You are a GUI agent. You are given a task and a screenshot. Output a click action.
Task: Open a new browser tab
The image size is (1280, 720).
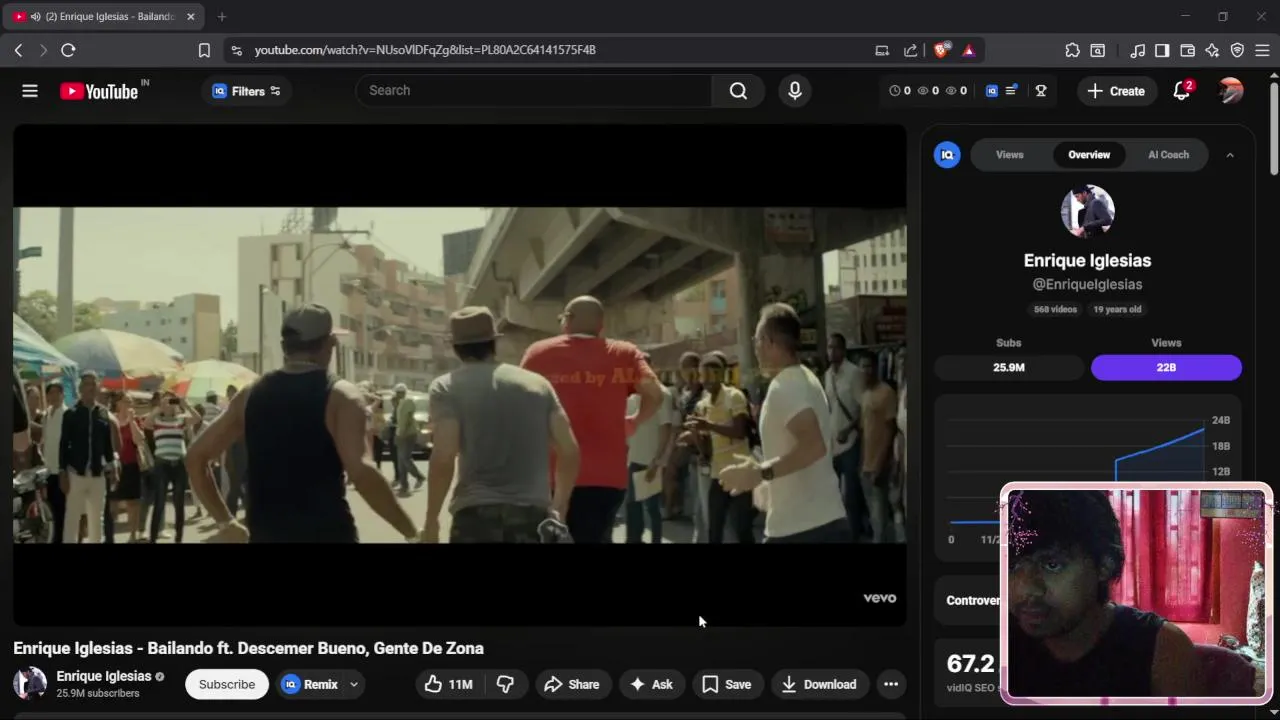222,16
